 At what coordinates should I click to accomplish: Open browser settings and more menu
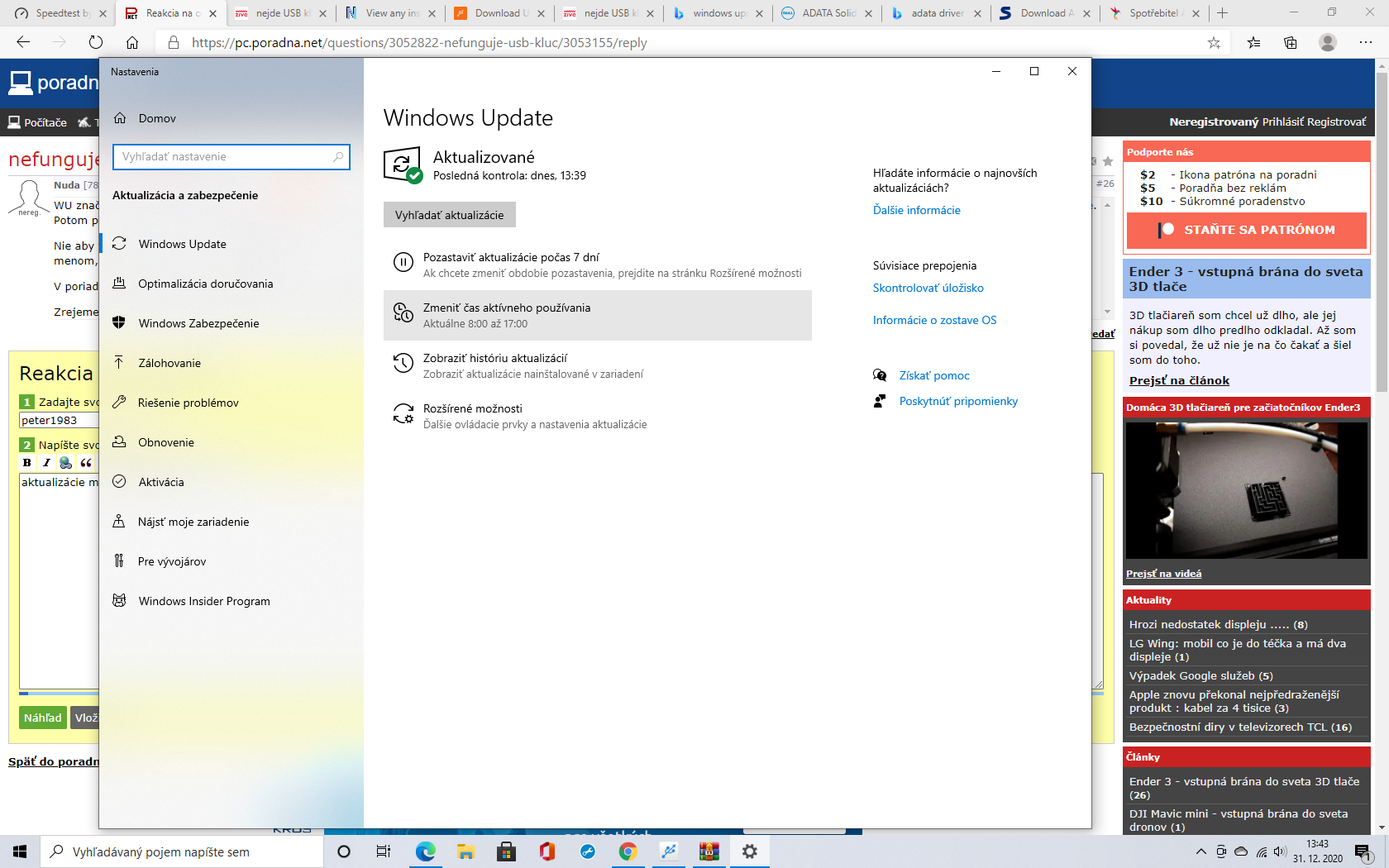pyautogui.click(x=1366, y=42)
